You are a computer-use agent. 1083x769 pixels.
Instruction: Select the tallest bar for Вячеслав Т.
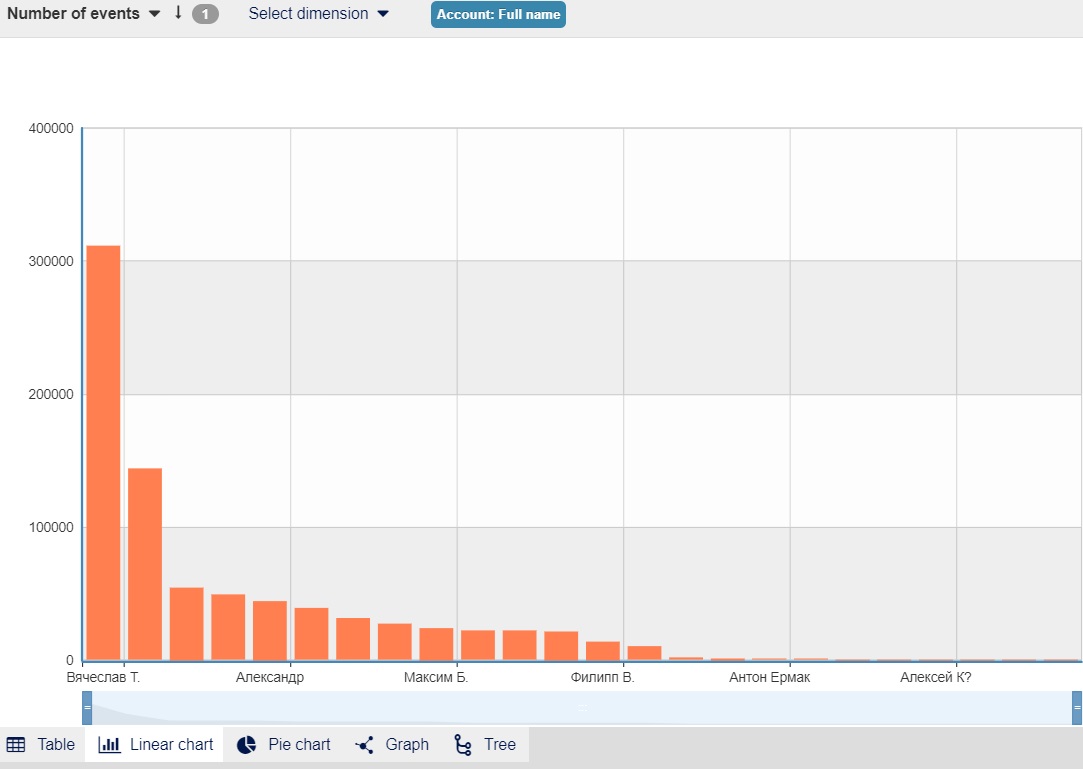pos(103,450)
